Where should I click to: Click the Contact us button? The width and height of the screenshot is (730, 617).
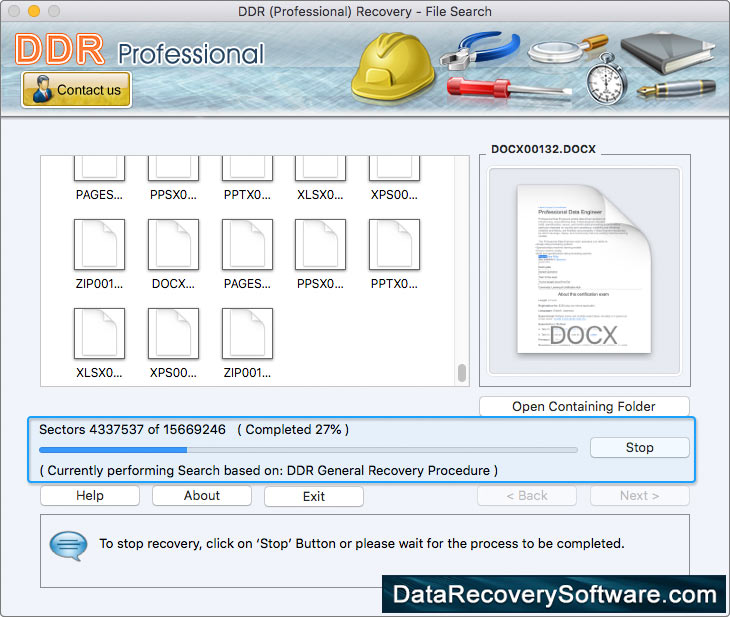pyautogui.click(x=76, y=89)
